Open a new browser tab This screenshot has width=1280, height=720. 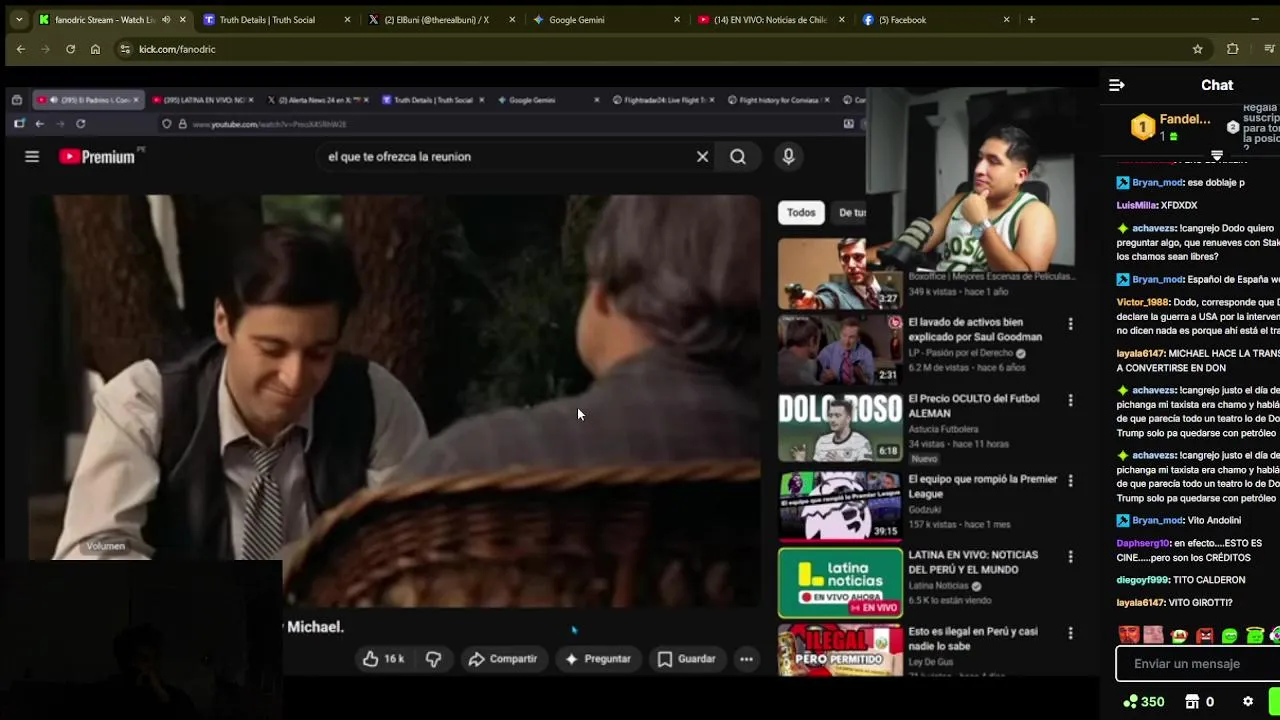click(1031, 19)
